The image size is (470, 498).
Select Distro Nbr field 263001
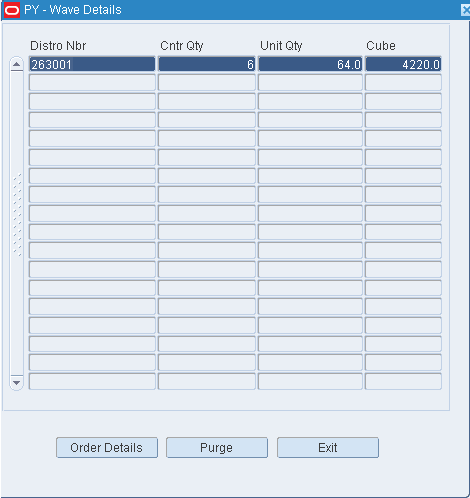pyautogui.click(x=92, y=64)
